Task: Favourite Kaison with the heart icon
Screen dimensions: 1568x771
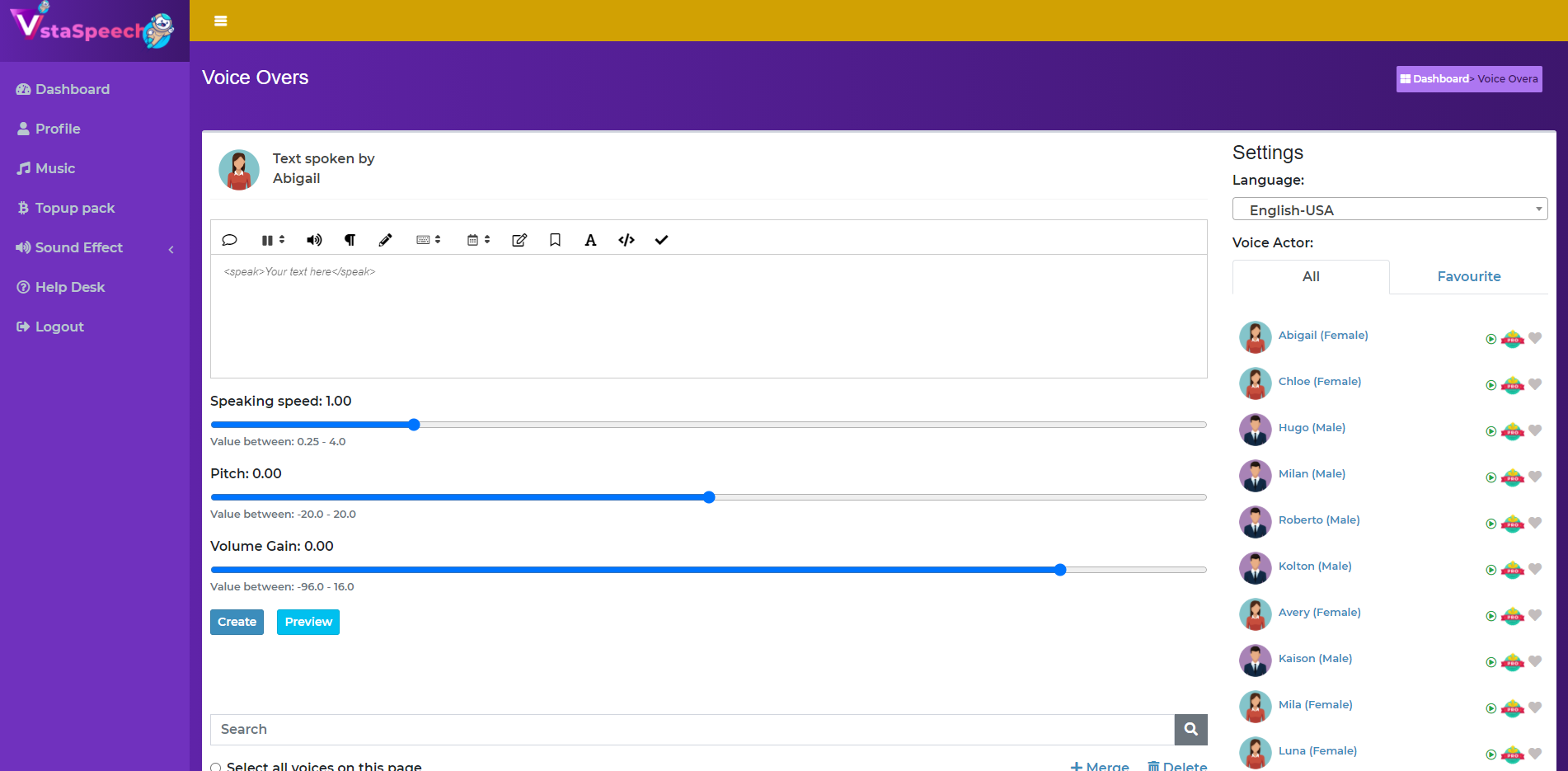Action: (x=1535, y=661)
